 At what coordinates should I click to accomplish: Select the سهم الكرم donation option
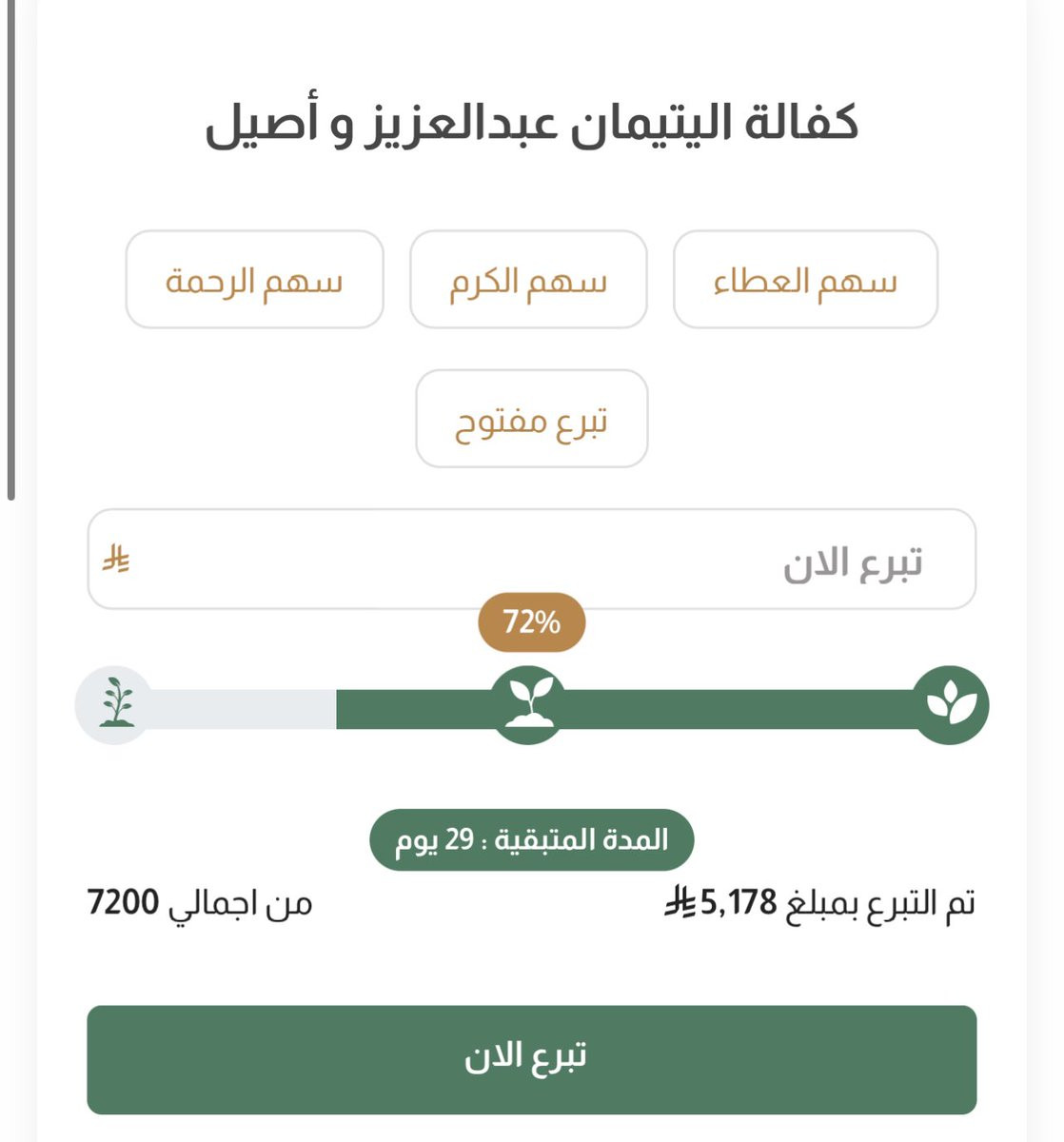pos(528,280)
